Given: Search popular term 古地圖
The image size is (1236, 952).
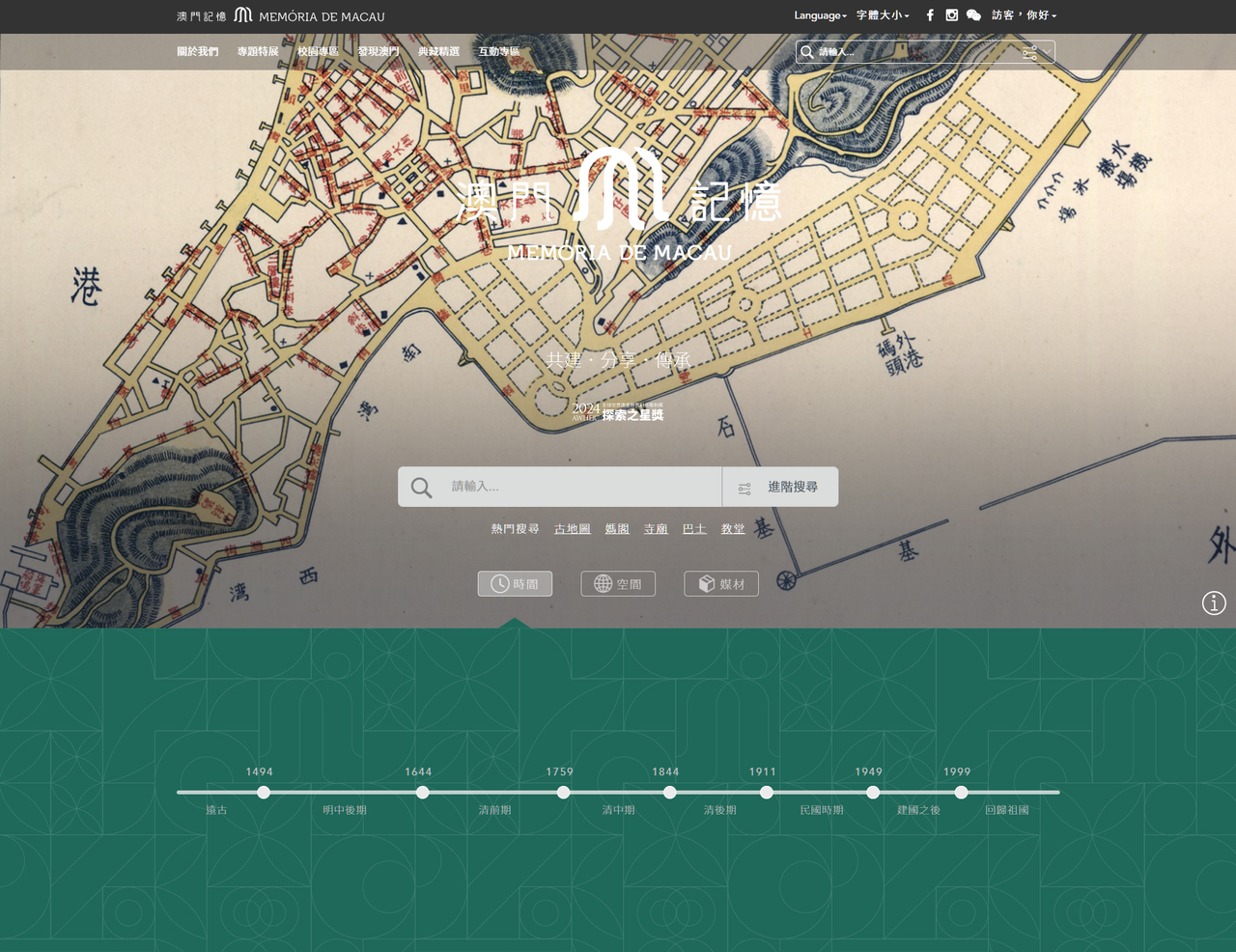Looking at the screenshot, I should coord(573,529).
